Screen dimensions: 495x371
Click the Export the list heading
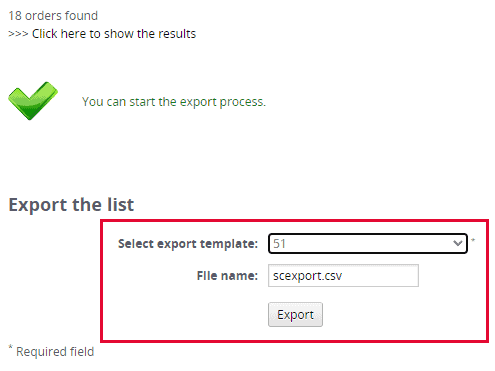[x=71, y=204]
